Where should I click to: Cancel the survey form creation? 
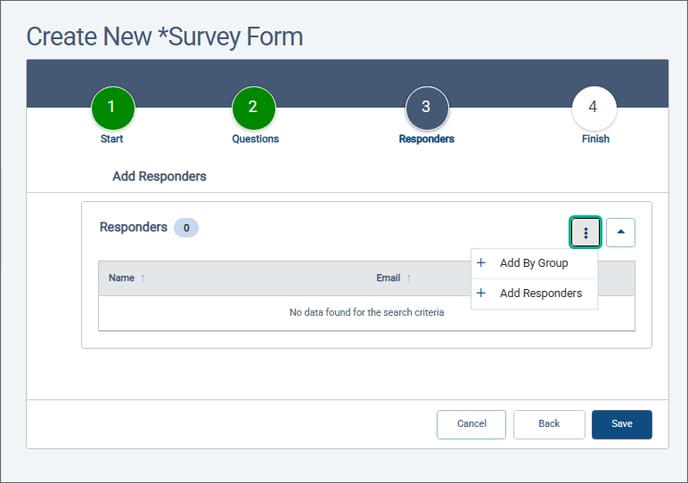click(x=471, y=424)
